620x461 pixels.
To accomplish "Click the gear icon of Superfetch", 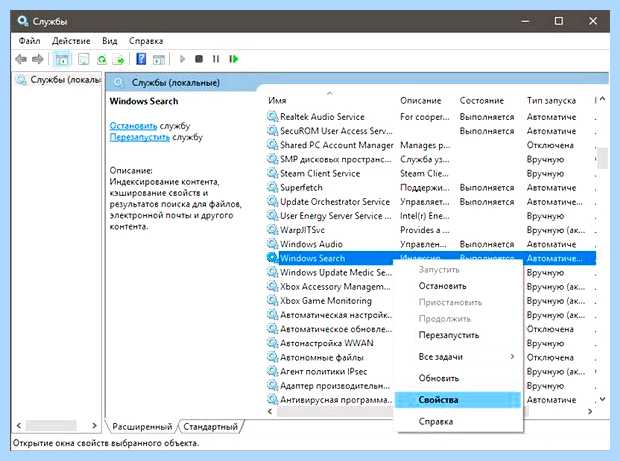I will pos(272,187).
